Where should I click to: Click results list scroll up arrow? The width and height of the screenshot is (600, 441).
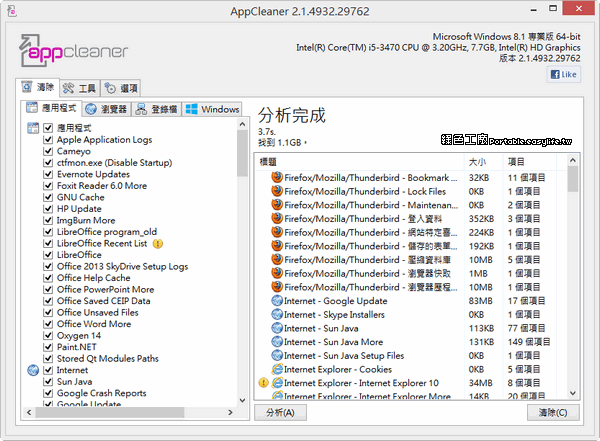click(x=573, y=160)
